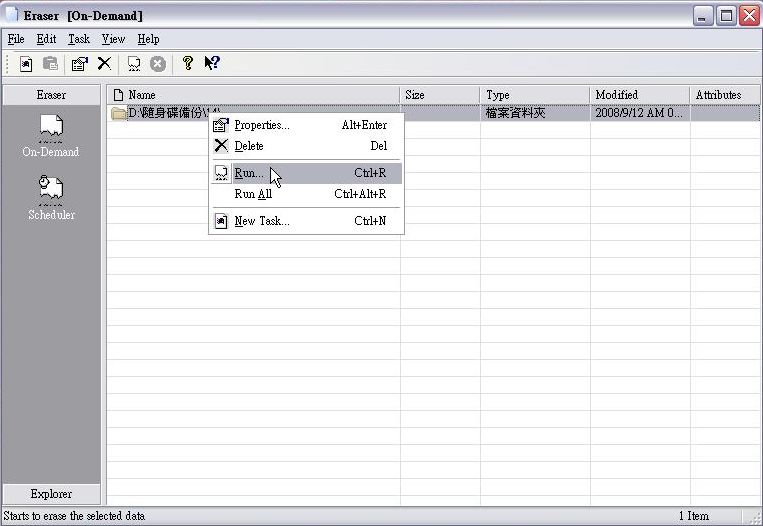The image size is (763, 526).
Task: Choose Run All in the context menu
Action: pyautogui.click(x=307, y=194)
